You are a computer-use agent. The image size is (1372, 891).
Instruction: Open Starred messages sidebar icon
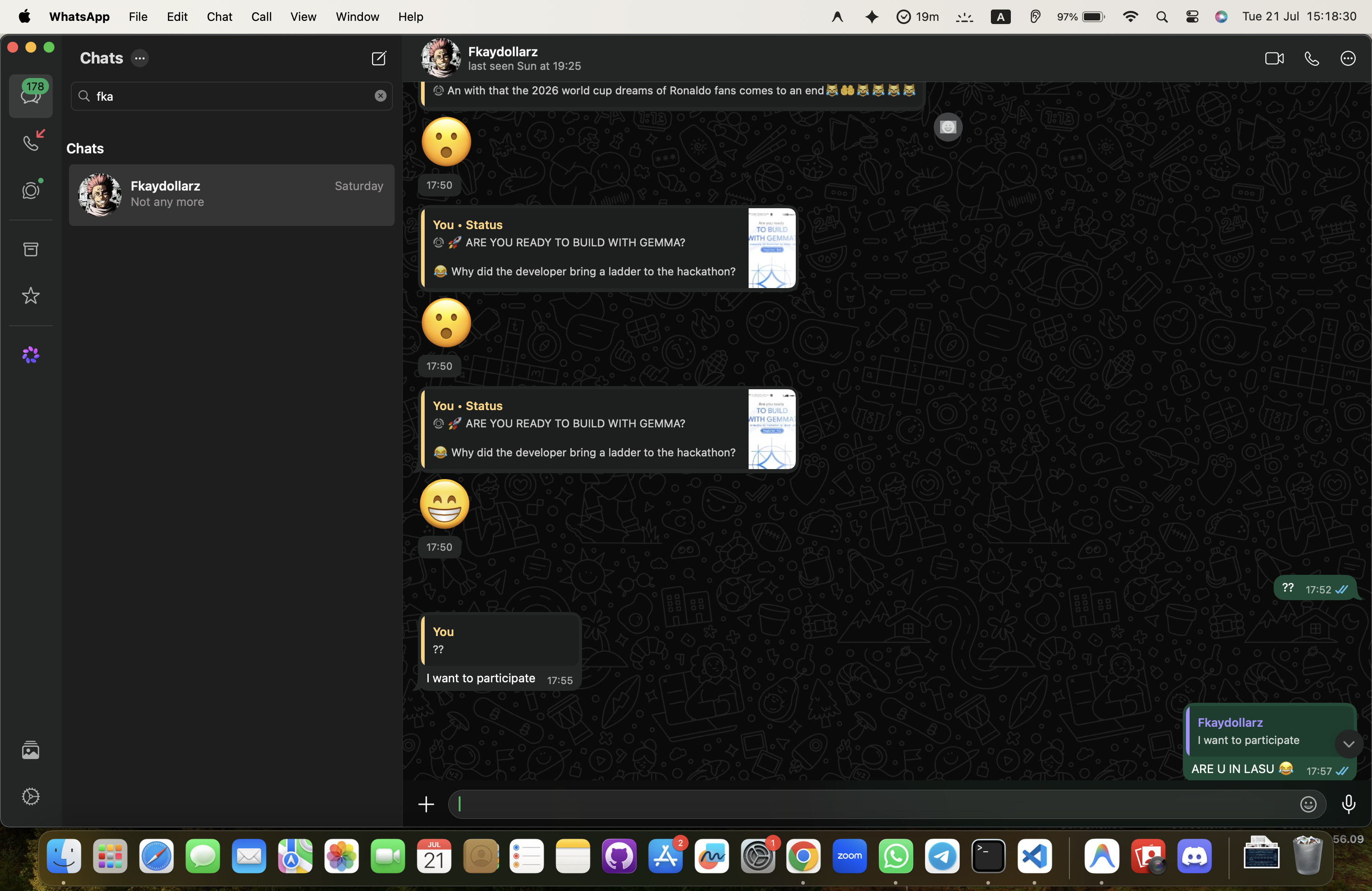[x=30, y=296]
